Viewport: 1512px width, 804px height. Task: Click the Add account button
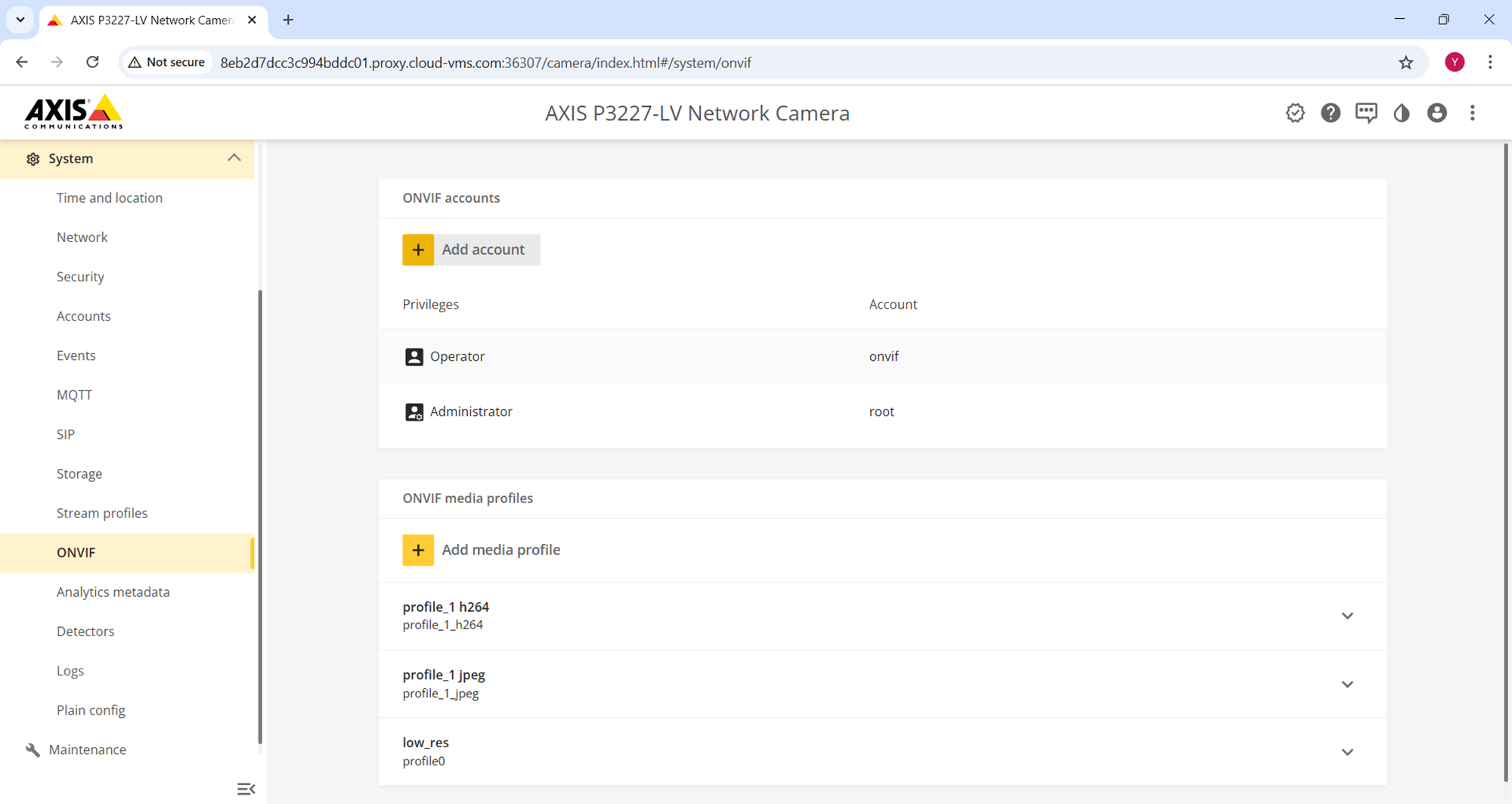click(x=470, y=250)
